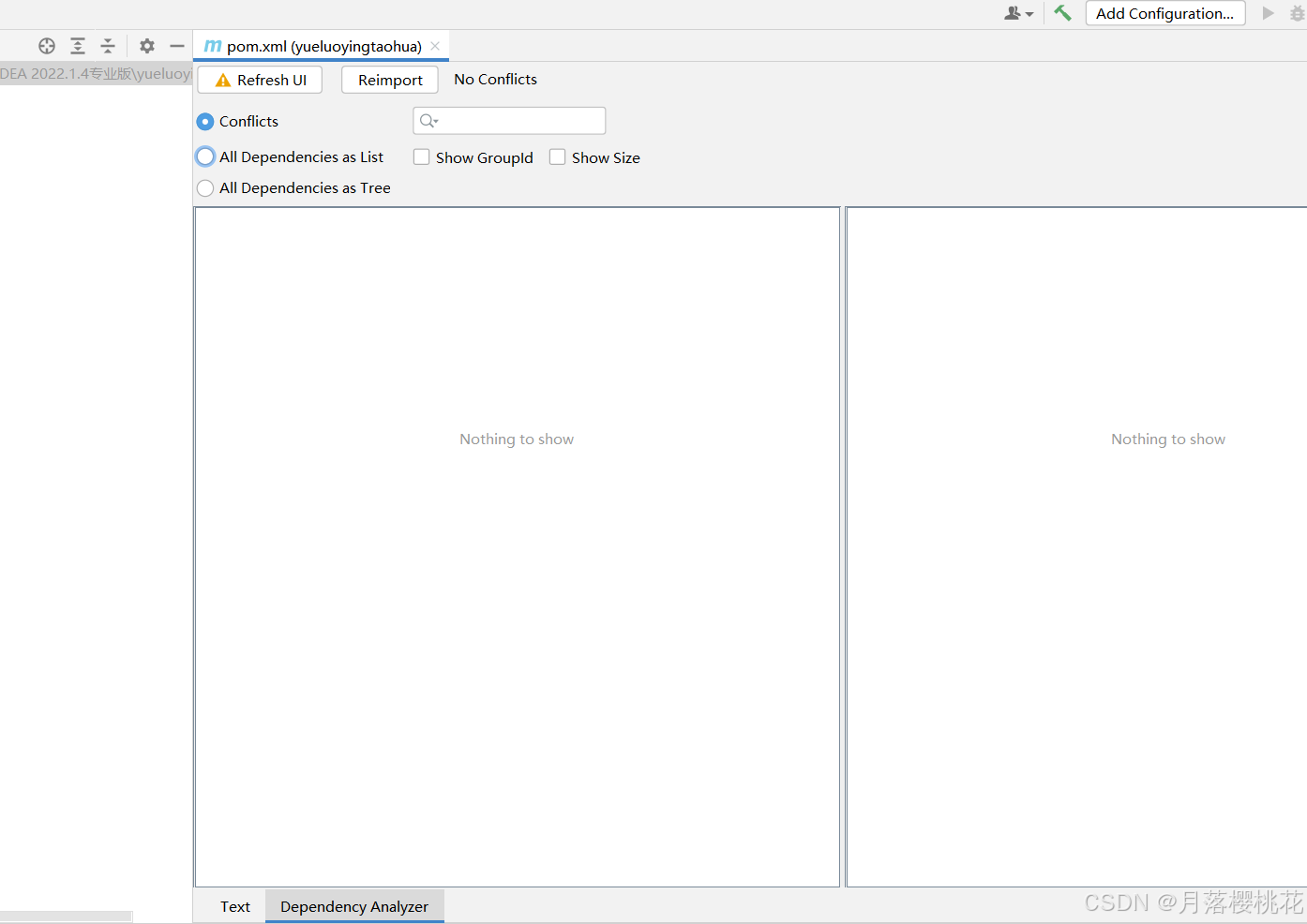Select the Conflicts radio button
This screenshot has width=1307, height=924.
tap(205, 122)
